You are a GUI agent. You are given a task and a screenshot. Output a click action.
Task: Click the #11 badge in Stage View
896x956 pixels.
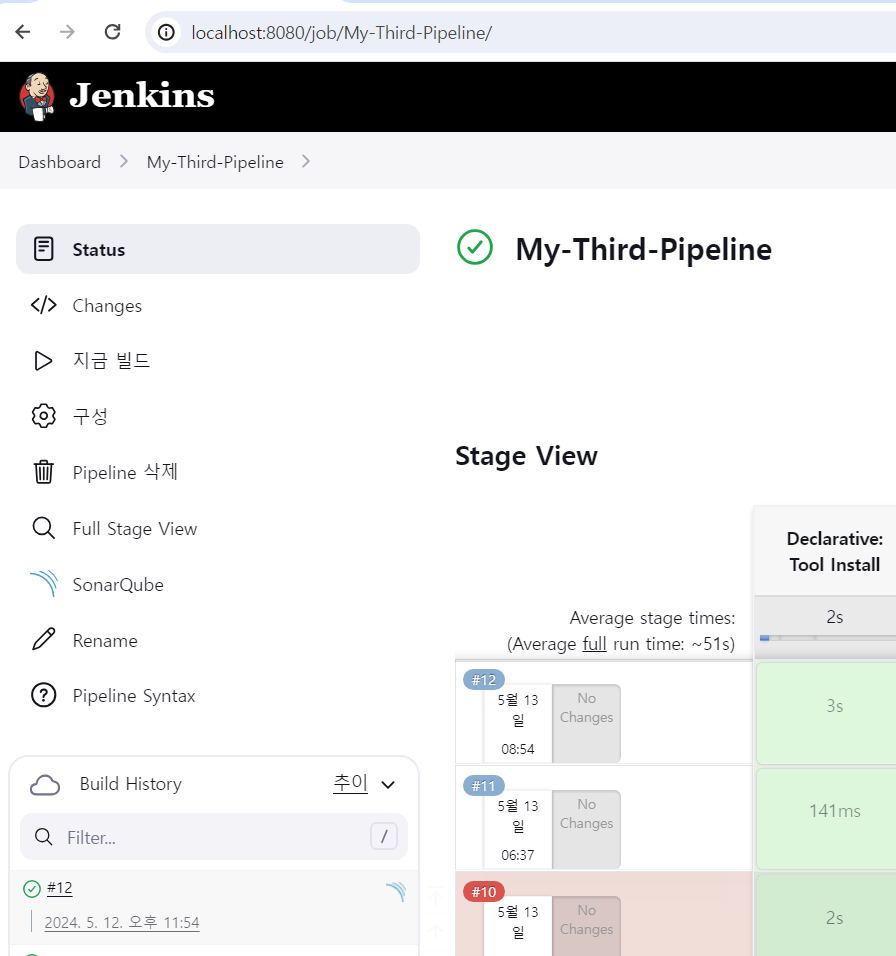point(484,786)
